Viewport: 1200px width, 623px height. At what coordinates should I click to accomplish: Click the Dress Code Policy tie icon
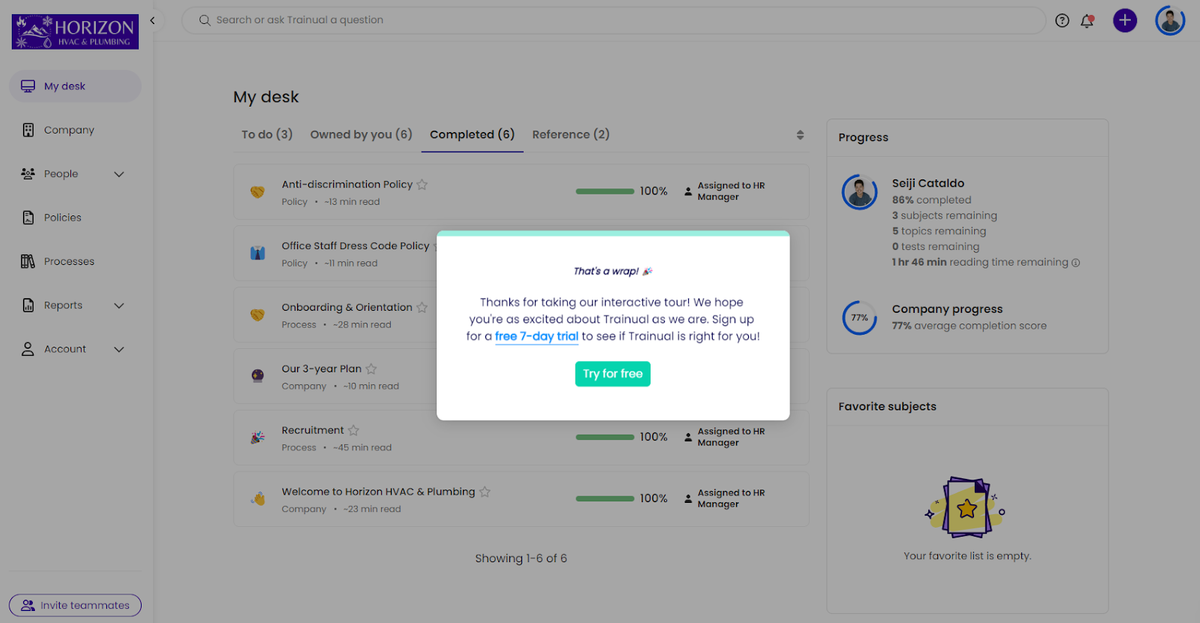(x=257, y=253)
